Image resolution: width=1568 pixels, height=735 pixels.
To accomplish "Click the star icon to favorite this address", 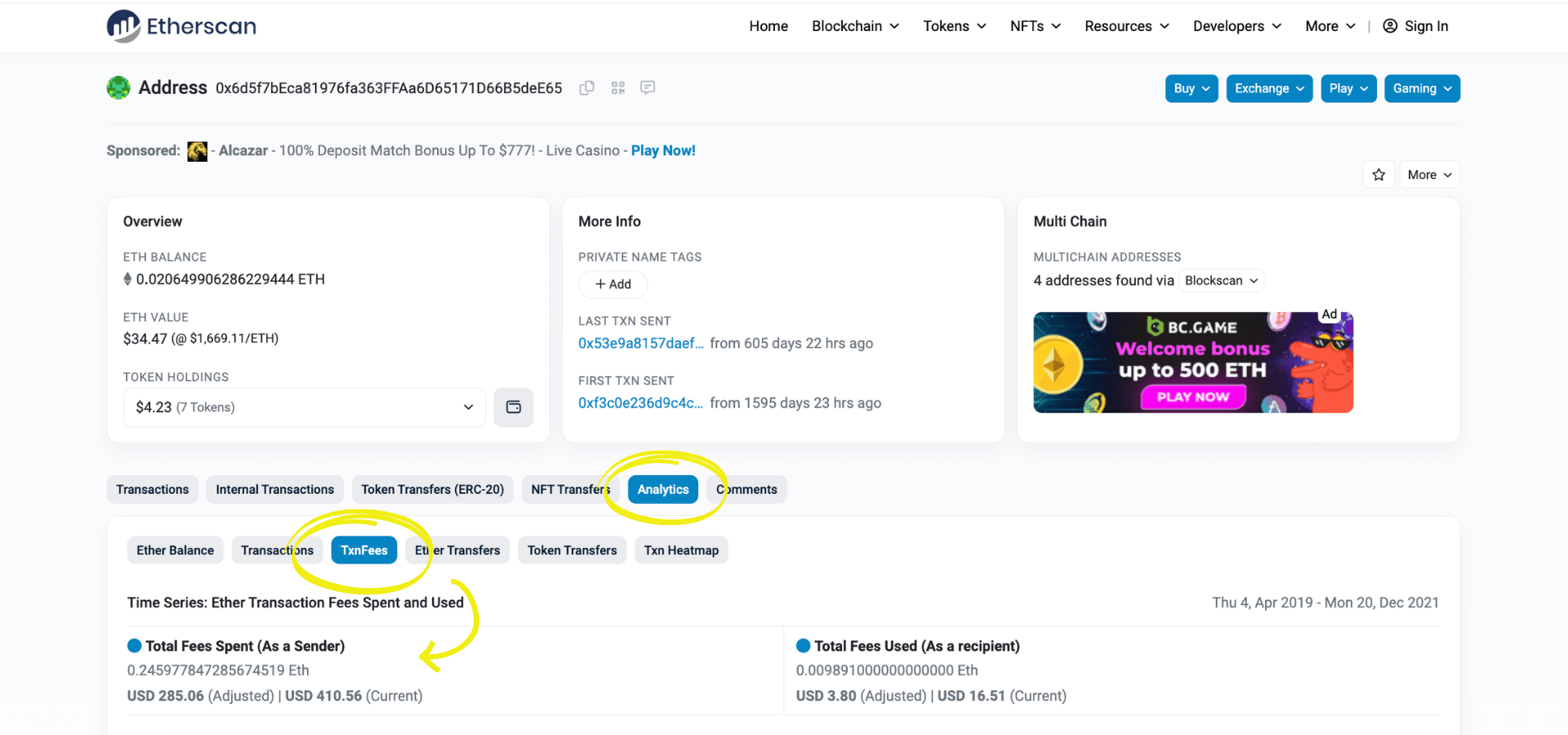I will click(1379, 174).
